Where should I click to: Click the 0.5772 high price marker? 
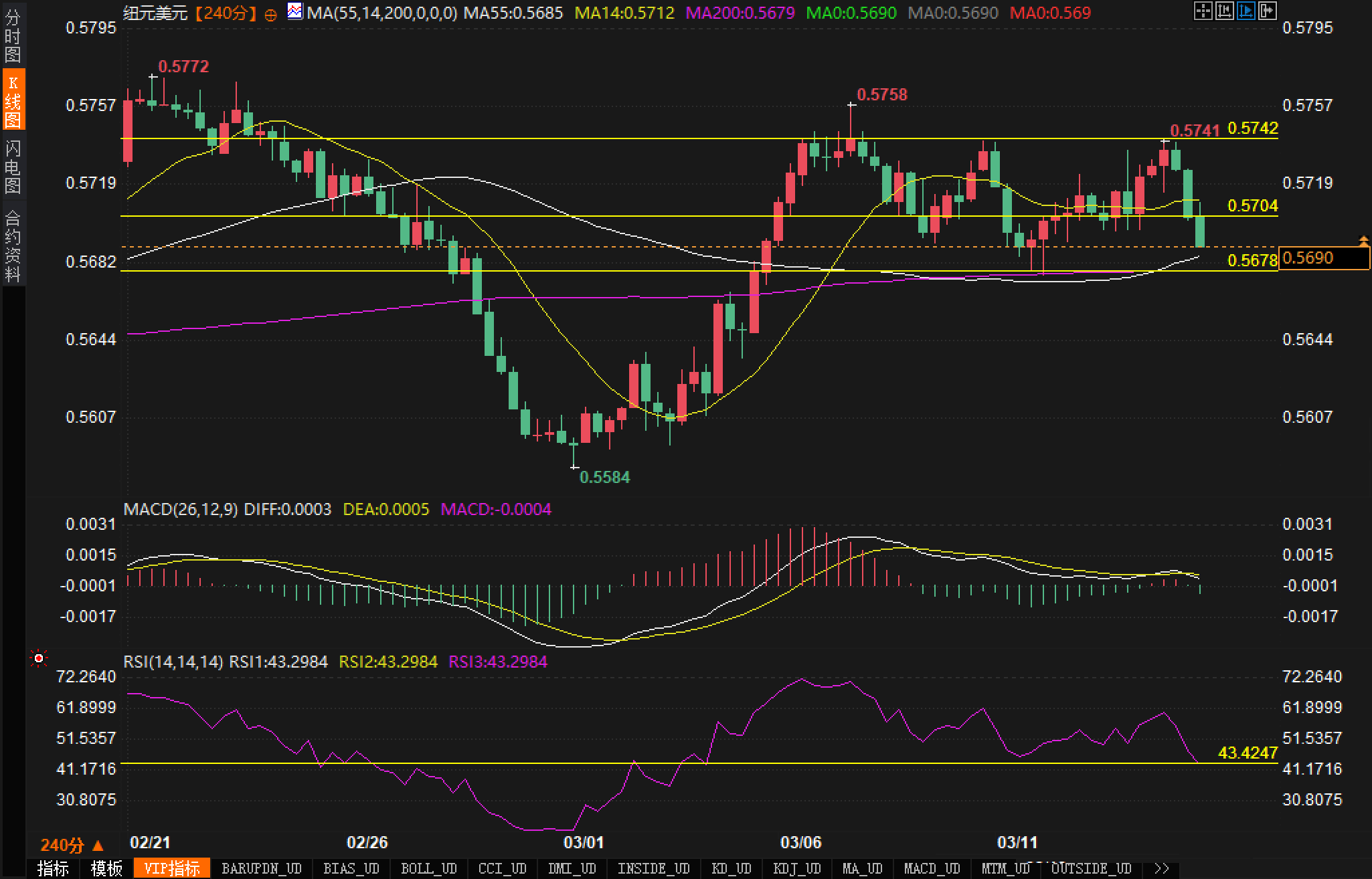click(x=183, y=66)
